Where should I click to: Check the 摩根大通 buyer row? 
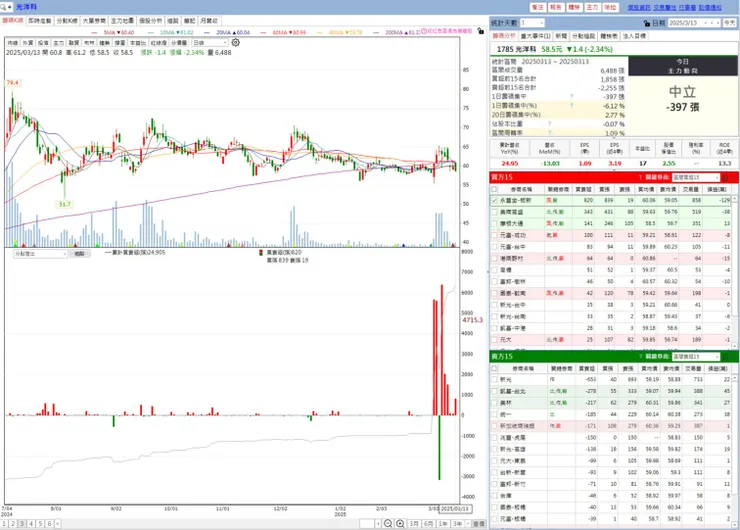coord(494,224)
